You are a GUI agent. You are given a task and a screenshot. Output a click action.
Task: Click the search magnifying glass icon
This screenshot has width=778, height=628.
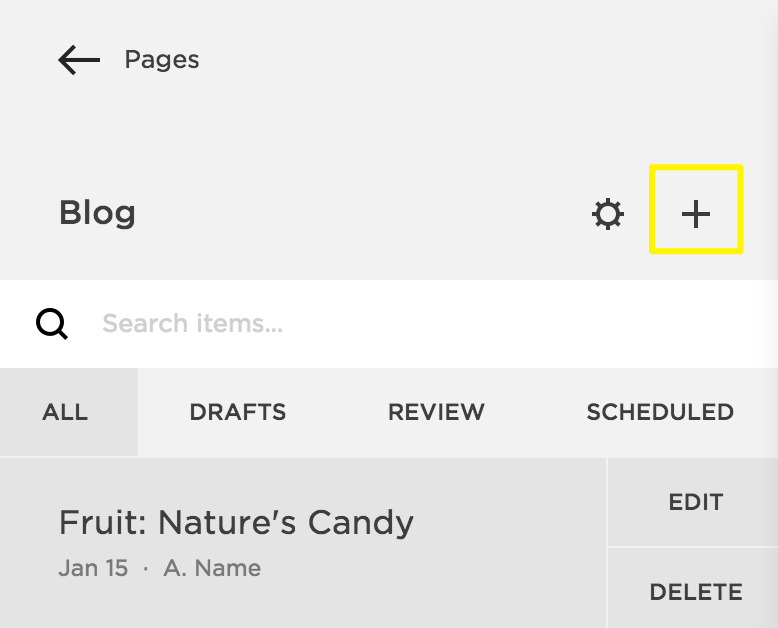[x=52, y=323]
